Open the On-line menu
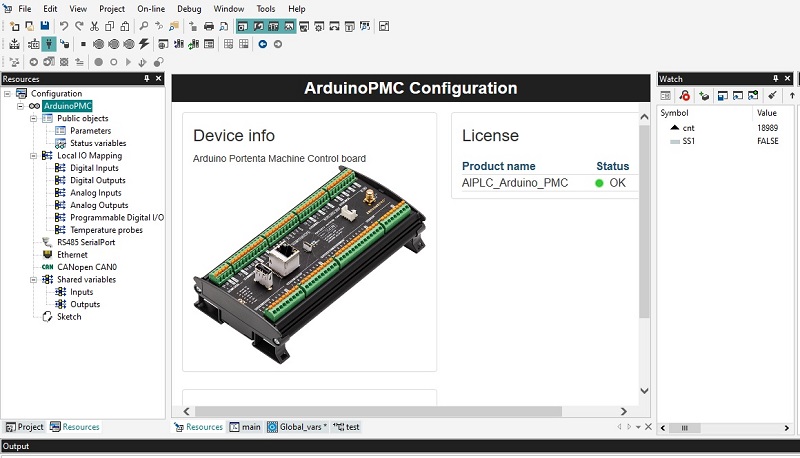This screenshot has height=458, width=800. click(151, 9)
